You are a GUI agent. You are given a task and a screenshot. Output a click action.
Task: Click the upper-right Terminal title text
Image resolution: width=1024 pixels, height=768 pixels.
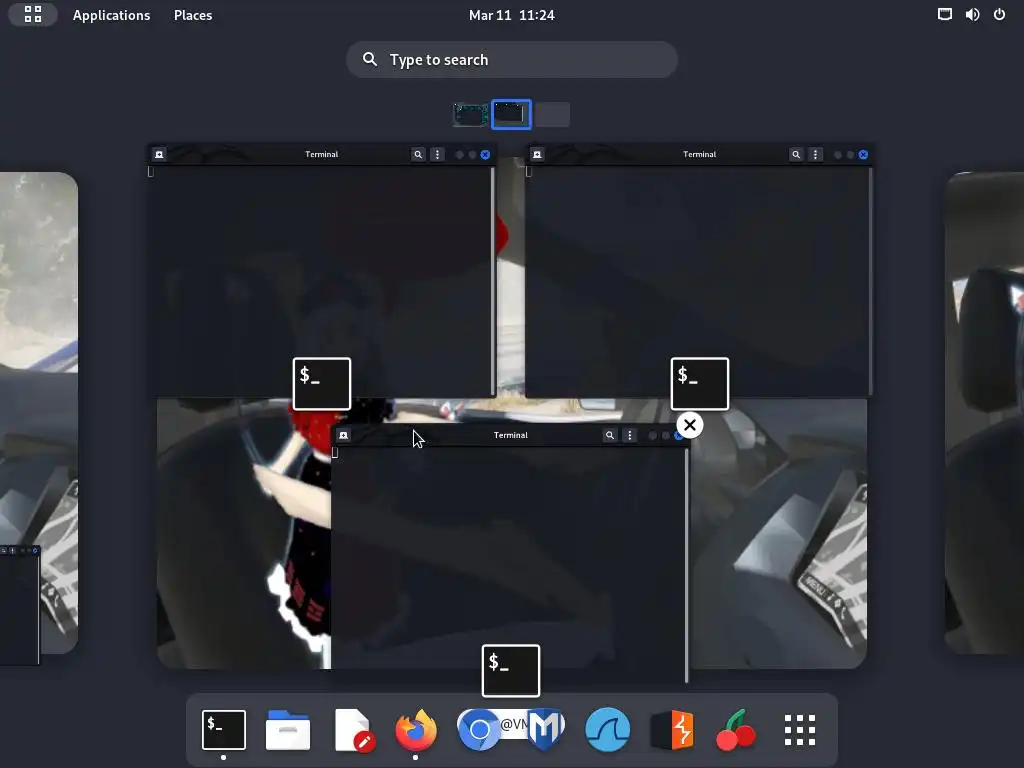pyautogui.click(x=699, y=155)
